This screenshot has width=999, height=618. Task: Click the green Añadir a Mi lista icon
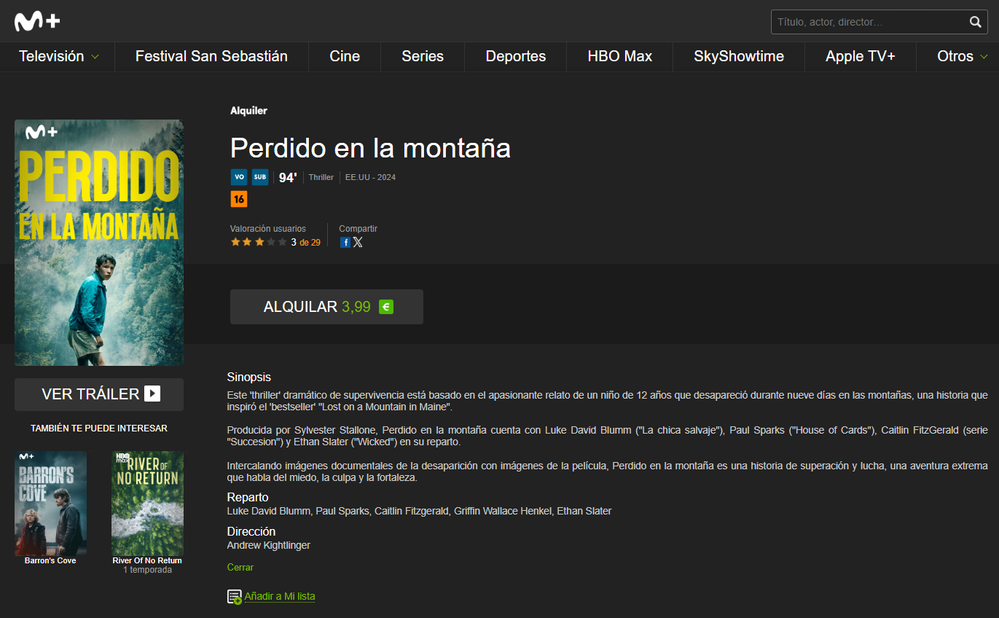click(233, 595)
